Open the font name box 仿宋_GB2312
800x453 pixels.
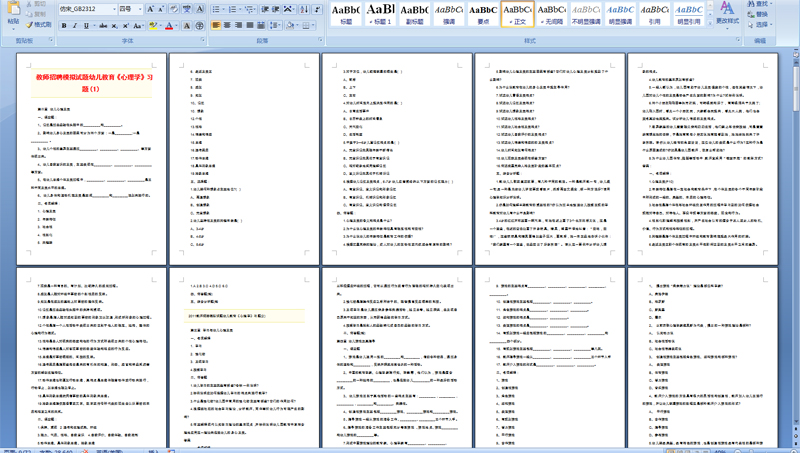87,9
